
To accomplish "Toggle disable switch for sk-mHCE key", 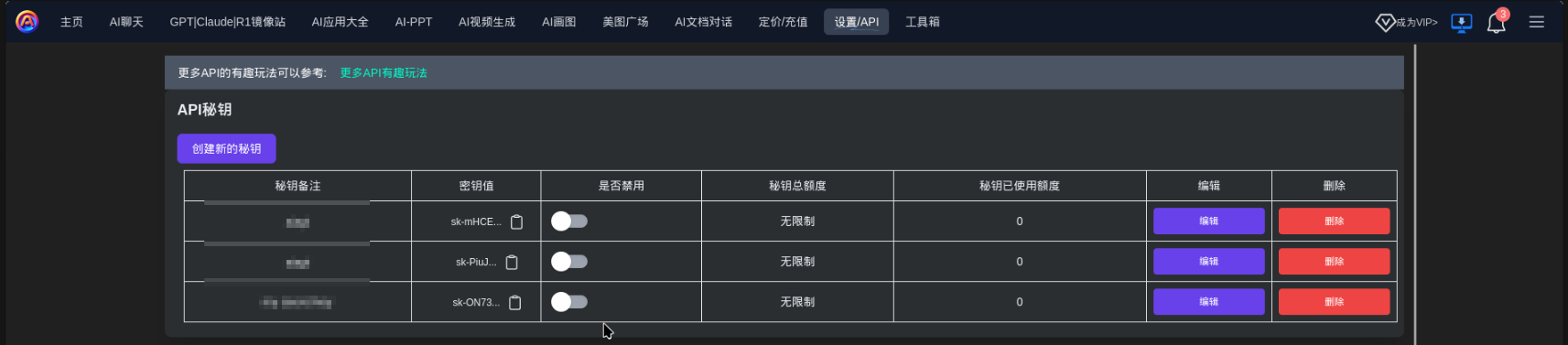I will (569, 221).
